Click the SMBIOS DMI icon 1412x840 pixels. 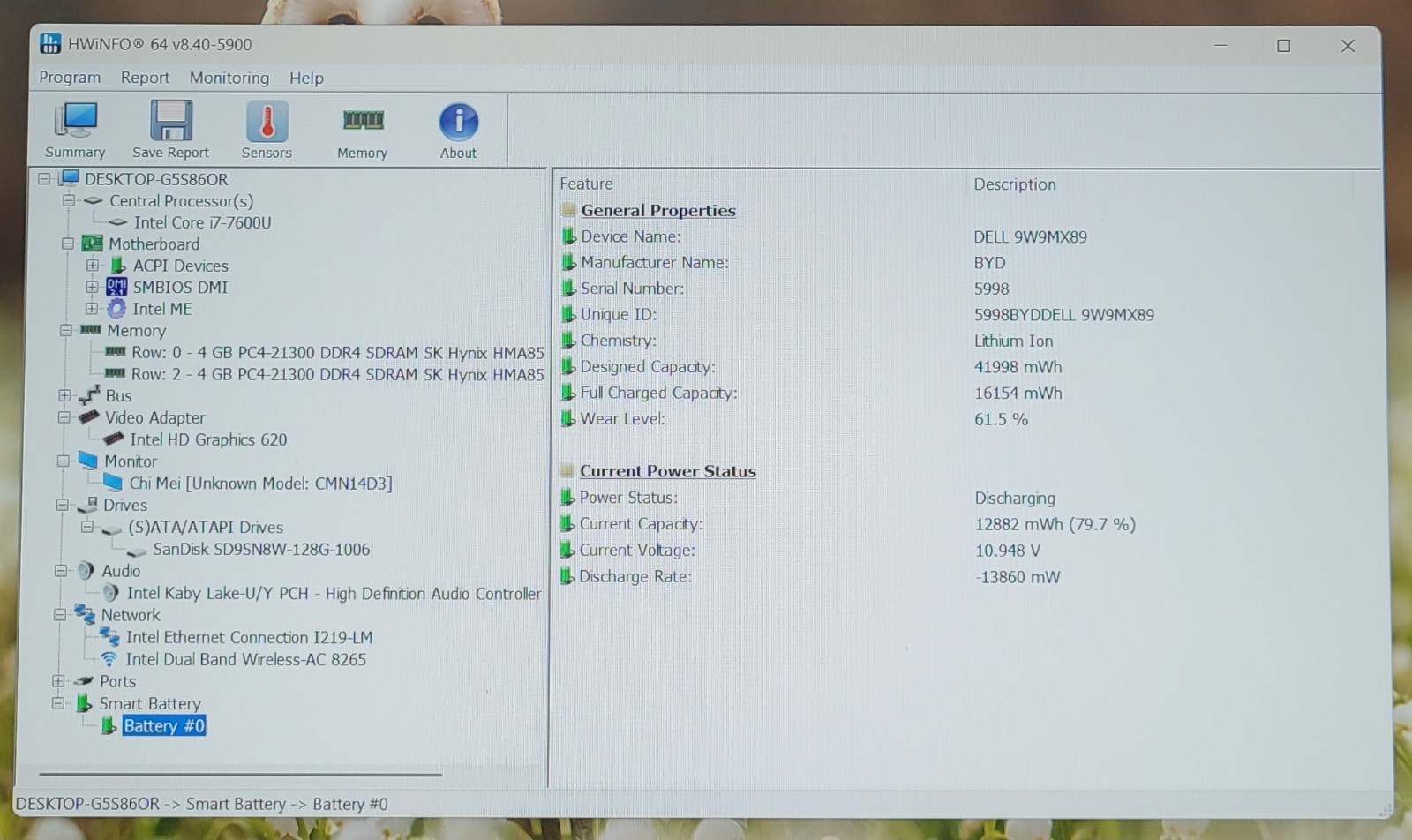(116, 287)
